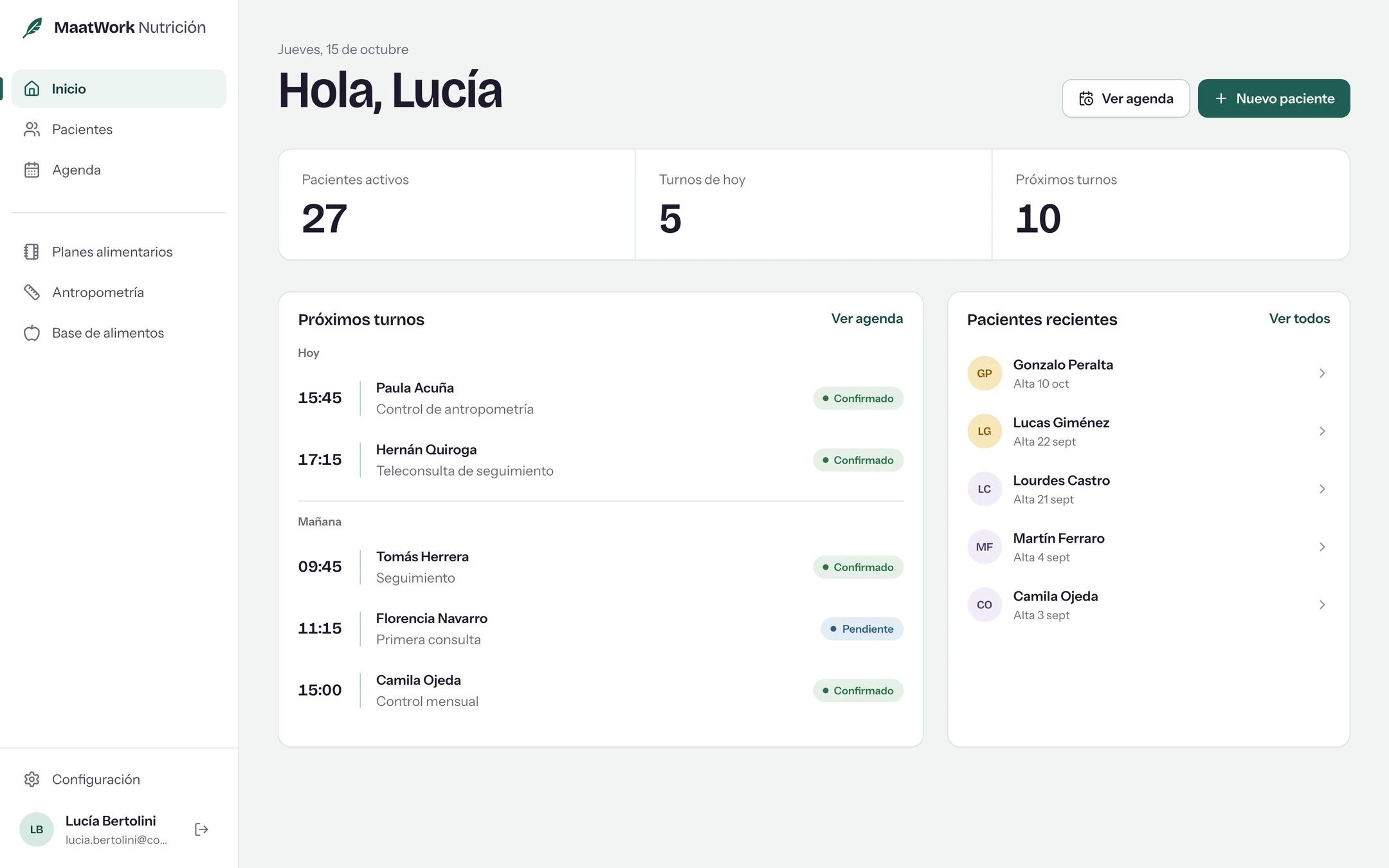Click Martín Ferraro's MF avatar

(x=985, y=547)
